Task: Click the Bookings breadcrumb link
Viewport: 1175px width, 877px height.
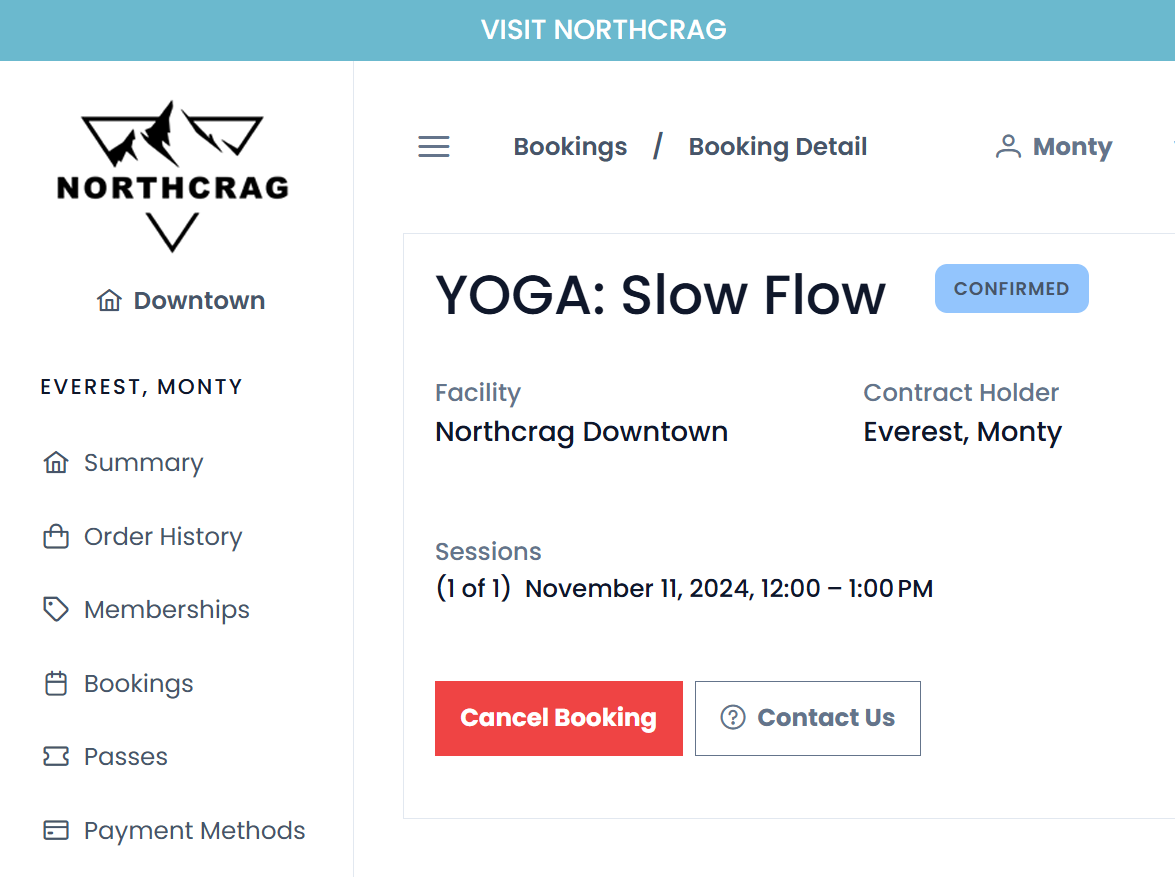Action: [x=570, y=147]
